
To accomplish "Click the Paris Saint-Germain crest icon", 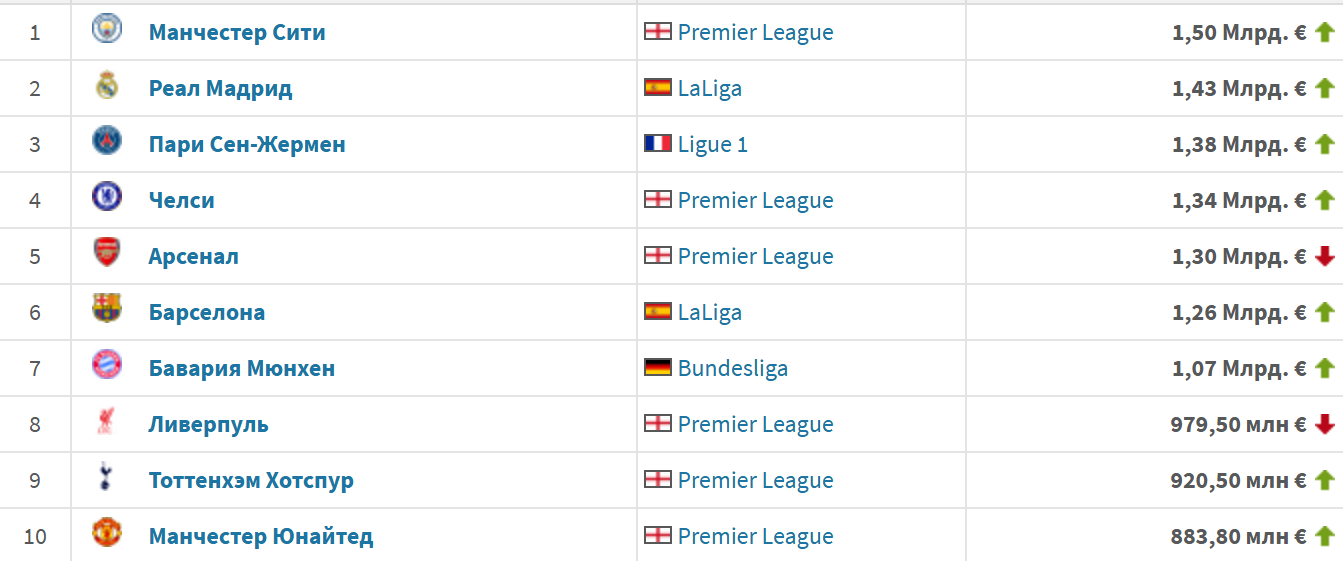I will 107,142.
